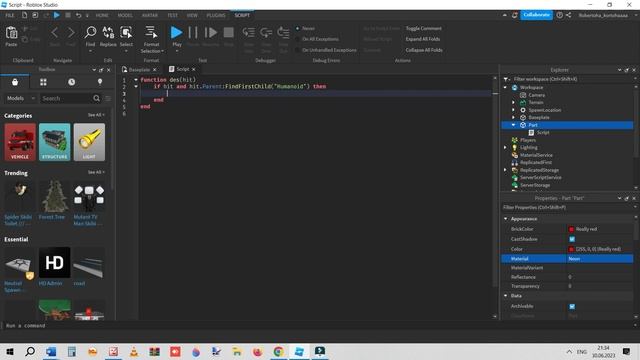Click the Navigate Forward arrow
The height and width of the screenshot is (360, 640).
tap(71, 33)
